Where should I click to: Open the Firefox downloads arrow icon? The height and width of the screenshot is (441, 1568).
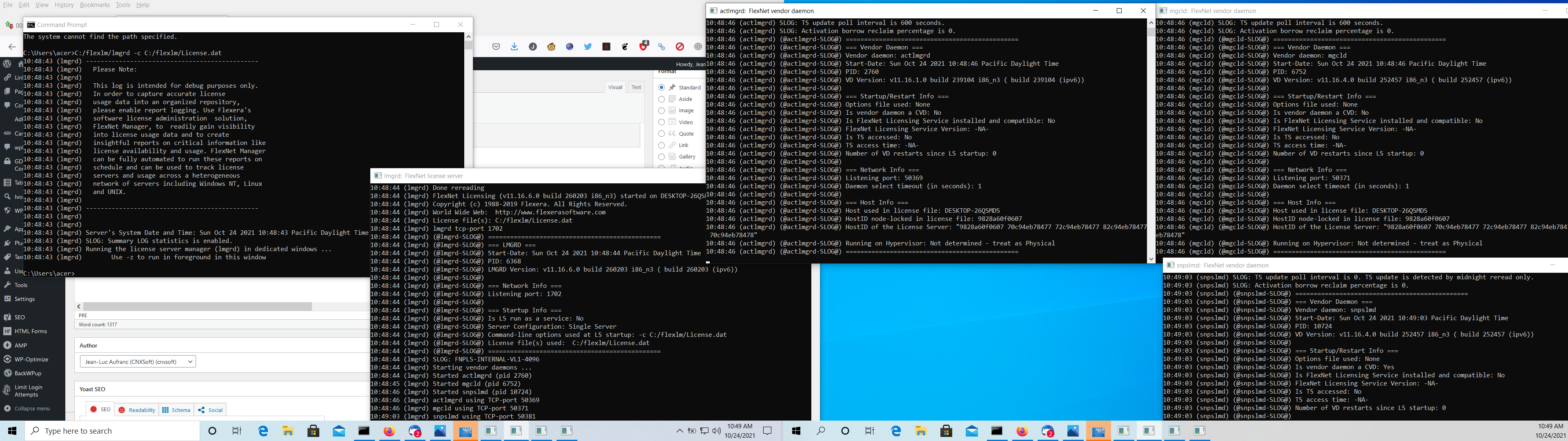pos(514,47)
